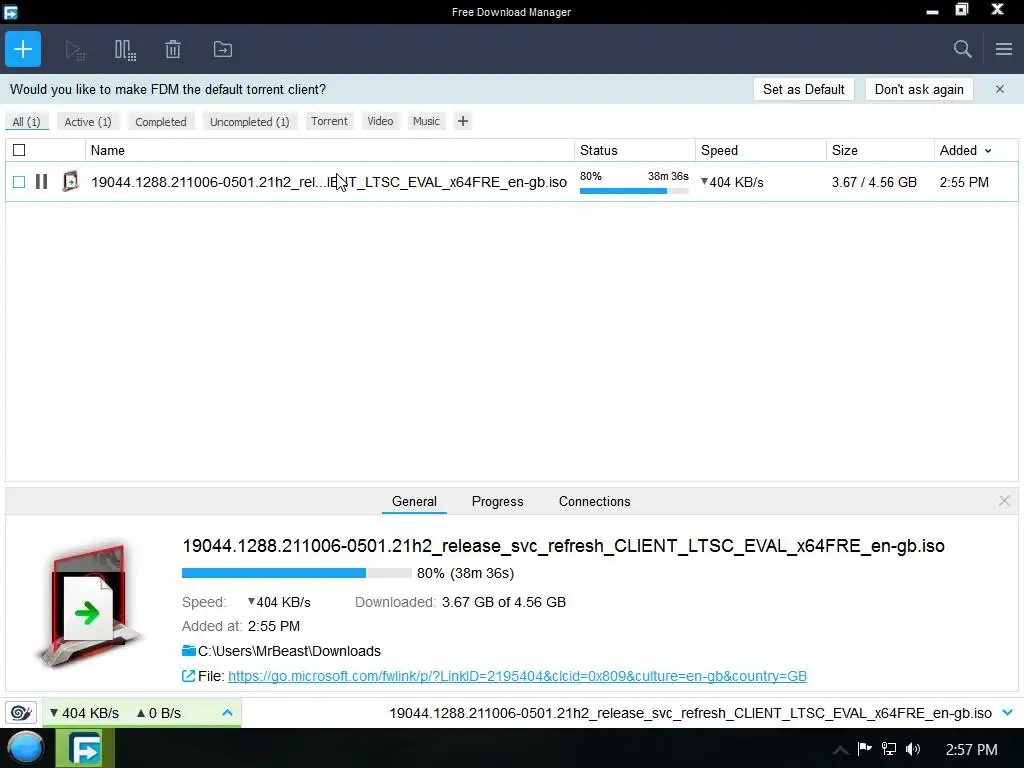Click the status bar download speed 404 KB/s

pos(84,712)
